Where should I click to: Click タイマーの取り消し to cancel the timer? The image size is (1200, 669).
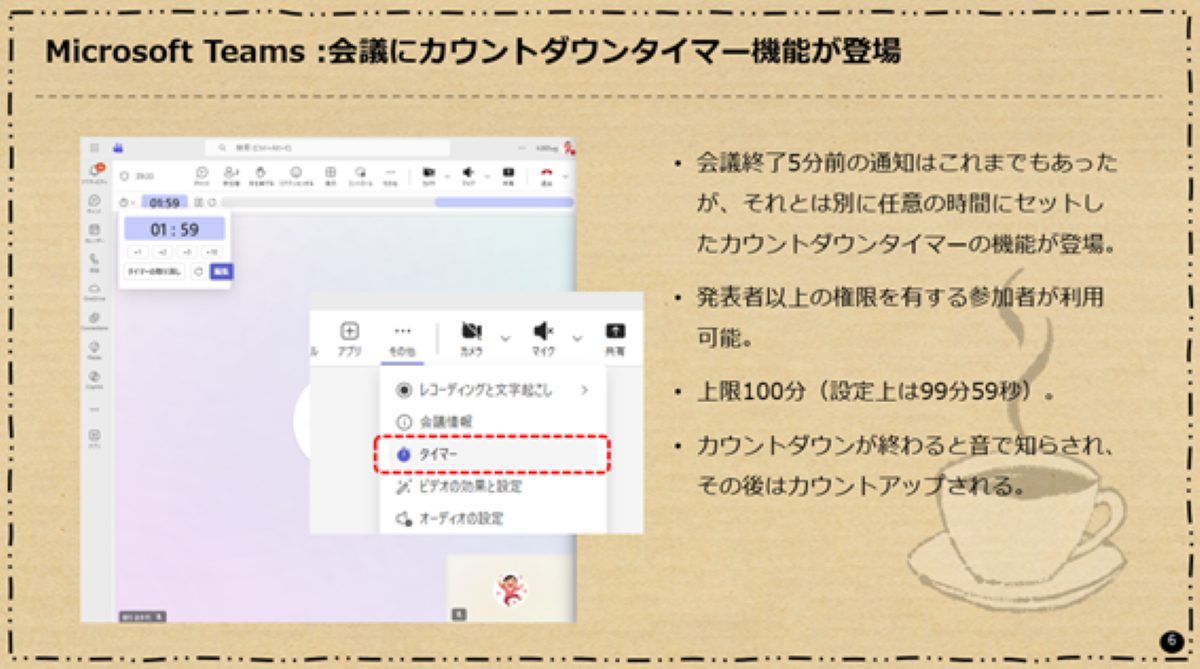tap(153, 272)
